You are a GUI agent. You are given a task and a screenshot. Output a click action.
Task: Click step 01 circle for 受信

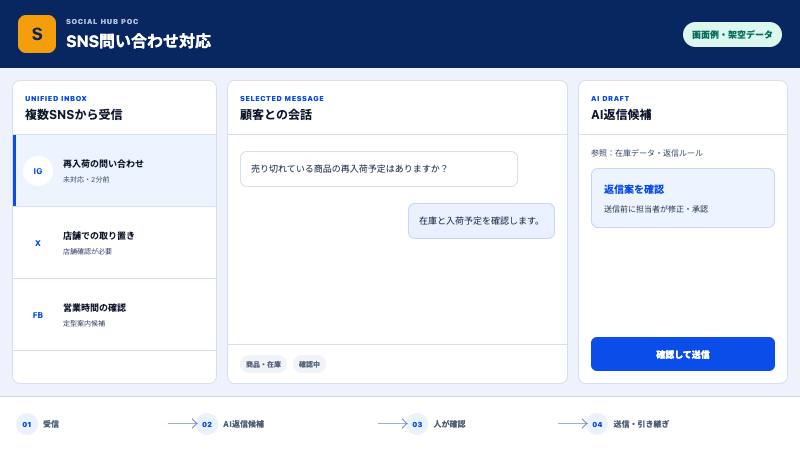click(27, 424)
